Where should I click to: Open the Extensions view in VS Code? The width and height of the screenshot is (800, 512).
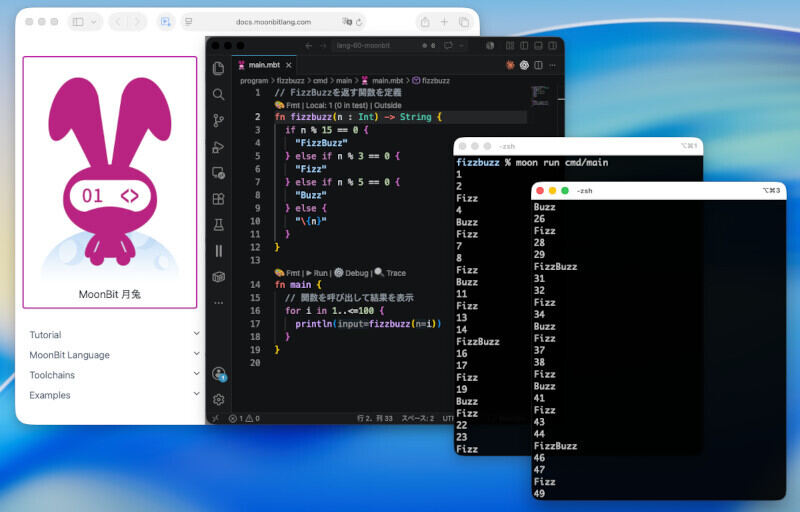(x=218, y=199)
